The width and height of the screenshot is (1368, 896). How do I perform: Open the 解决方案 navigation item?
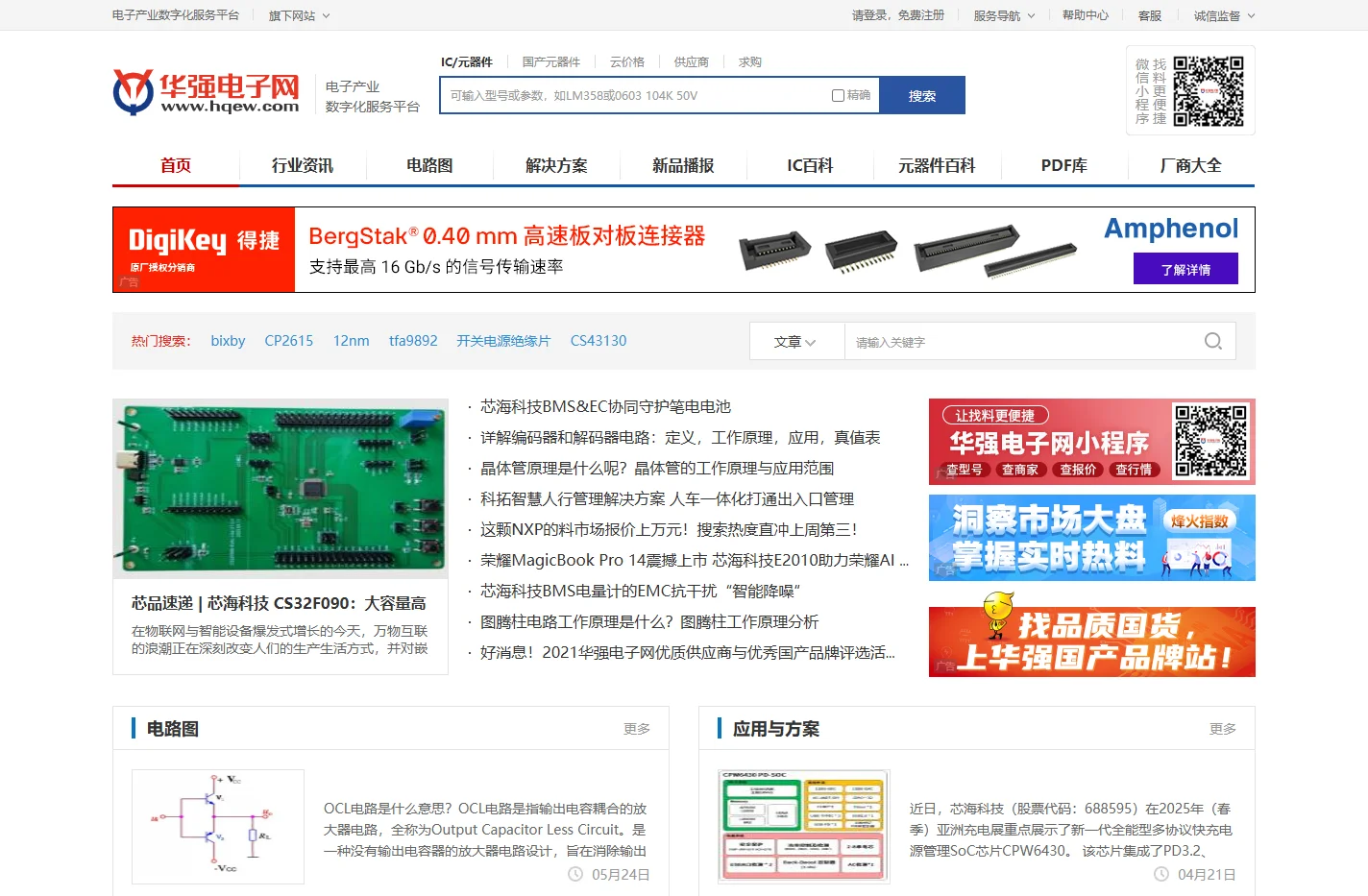[x=556, y=165]
